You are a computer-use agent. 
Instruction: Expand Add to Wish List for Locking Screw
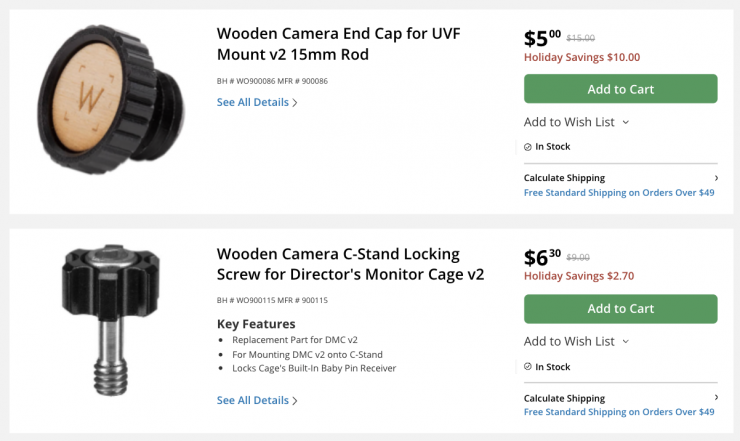tap(569, 341)
